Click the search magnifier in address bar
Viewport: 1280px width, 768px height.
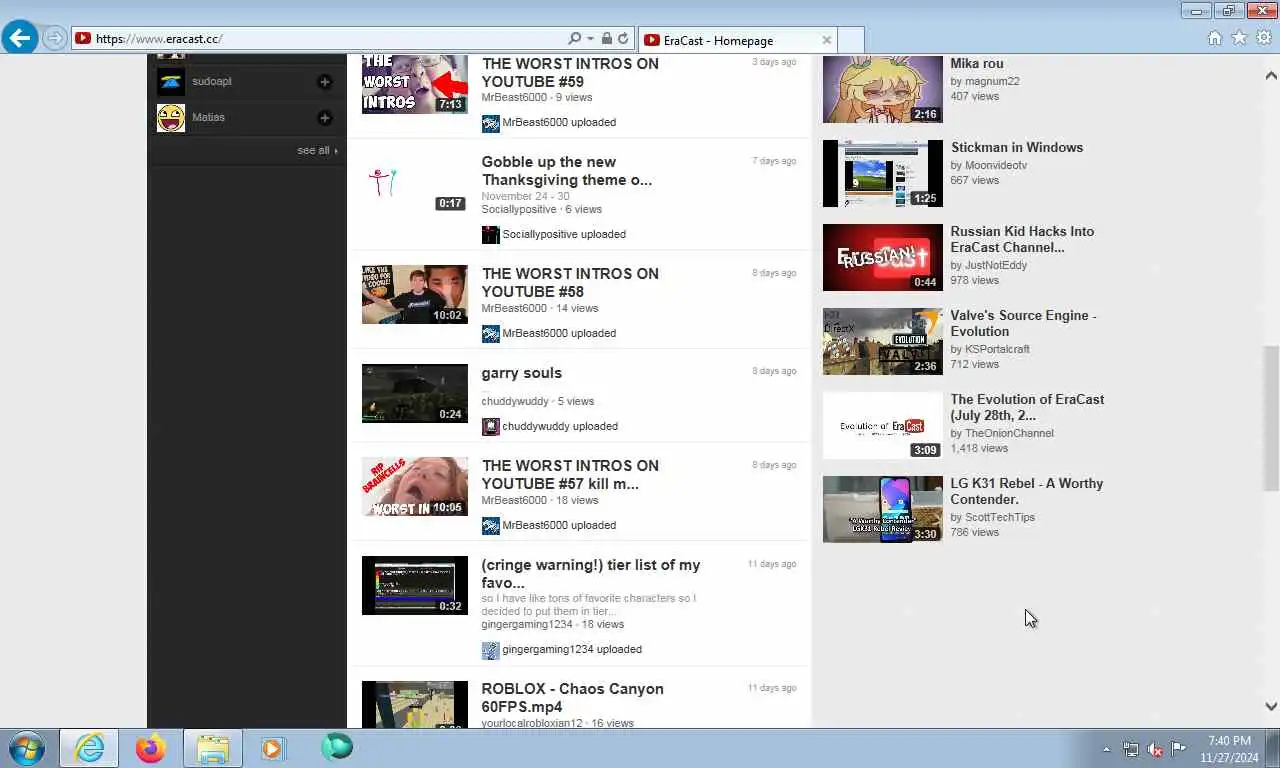point(574,39)
